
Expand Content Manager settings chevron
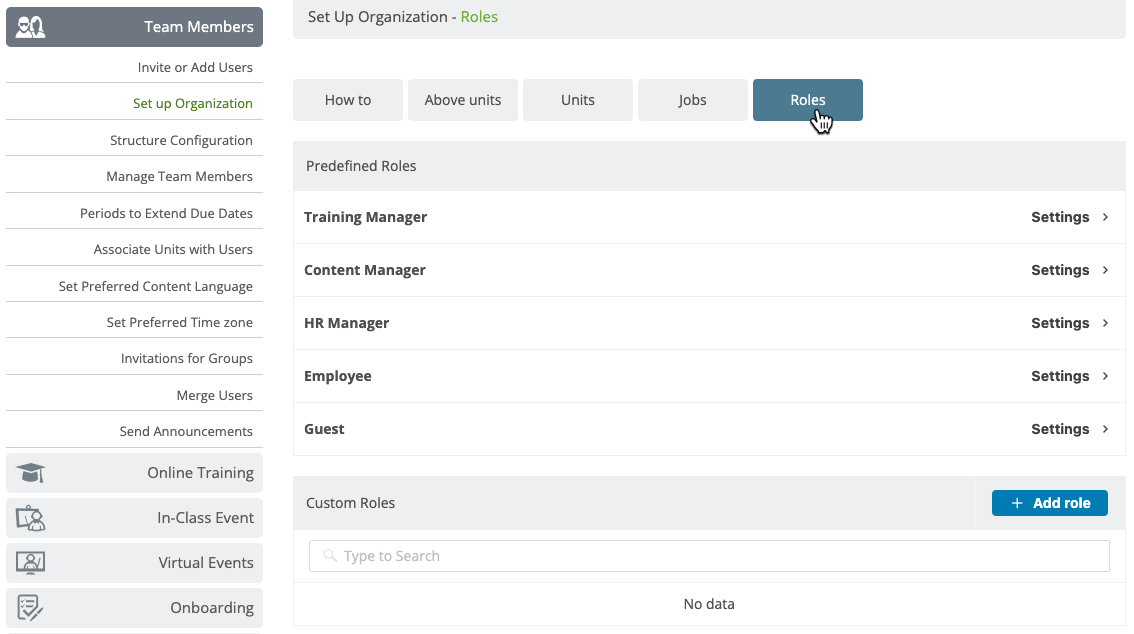tap(1106, 270)
